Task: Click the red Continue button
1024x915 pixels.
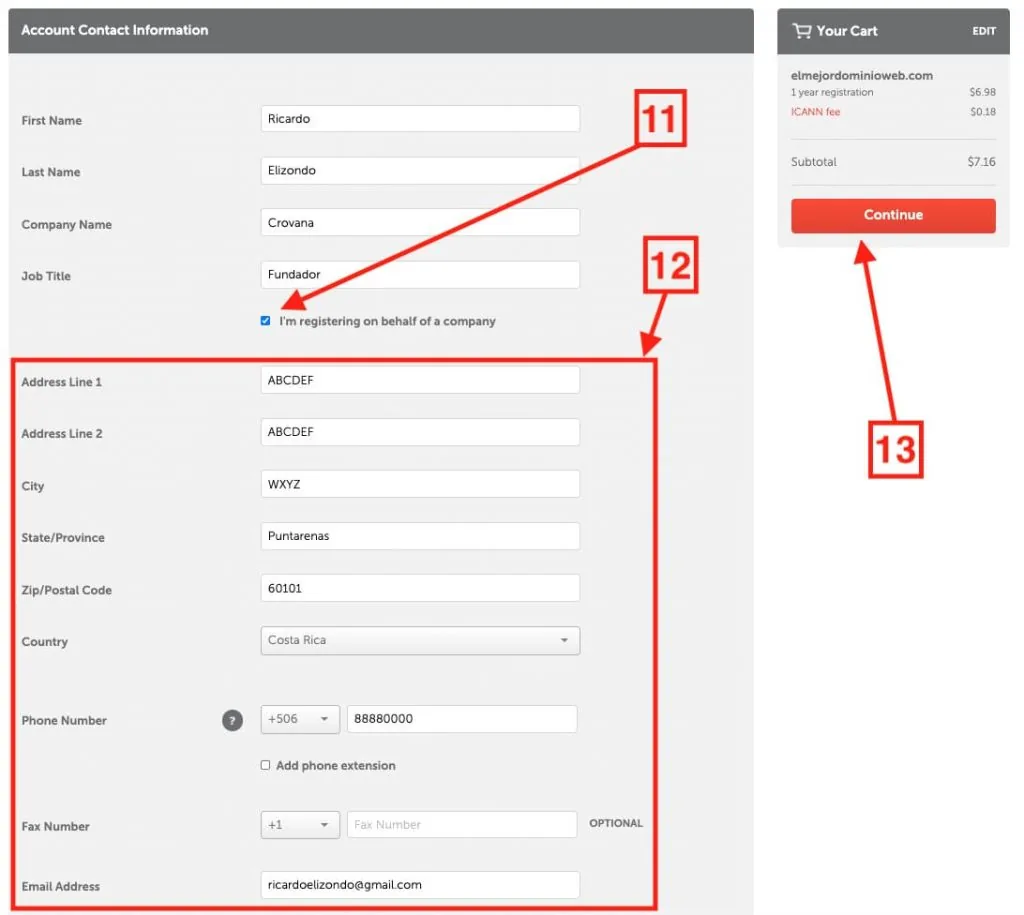Action: (x=893, y=216)
